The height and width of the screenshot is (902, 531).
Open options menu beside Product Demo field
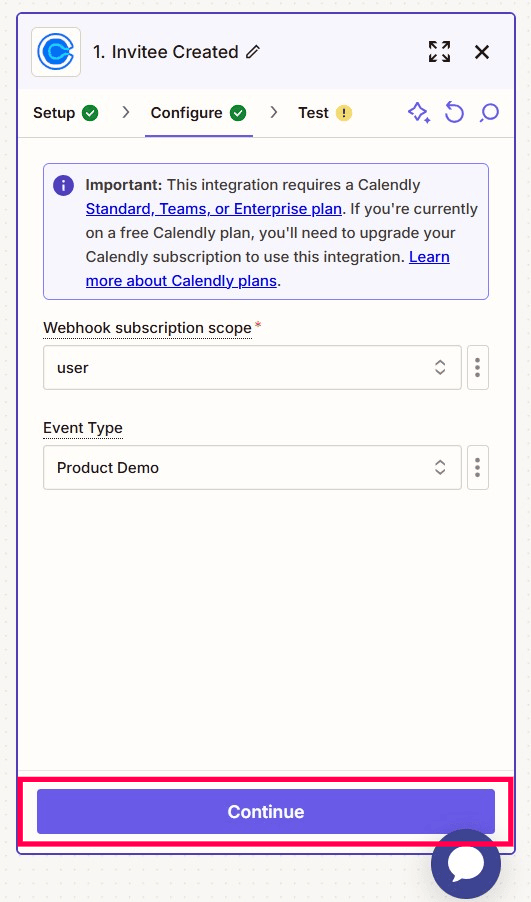(477, 468)
